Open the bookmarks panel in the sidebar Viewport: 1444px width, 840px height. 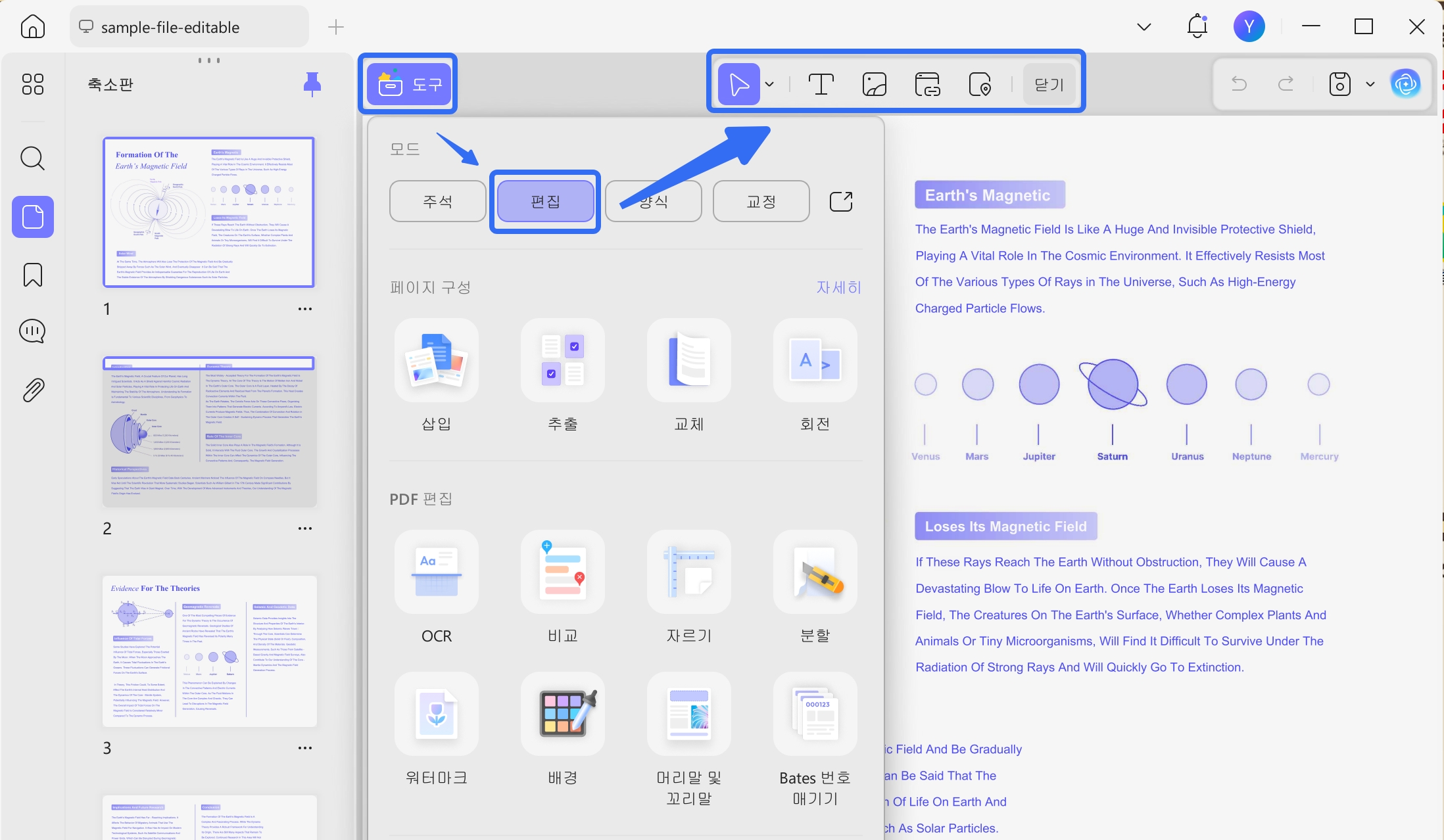(x=32, y=275)
